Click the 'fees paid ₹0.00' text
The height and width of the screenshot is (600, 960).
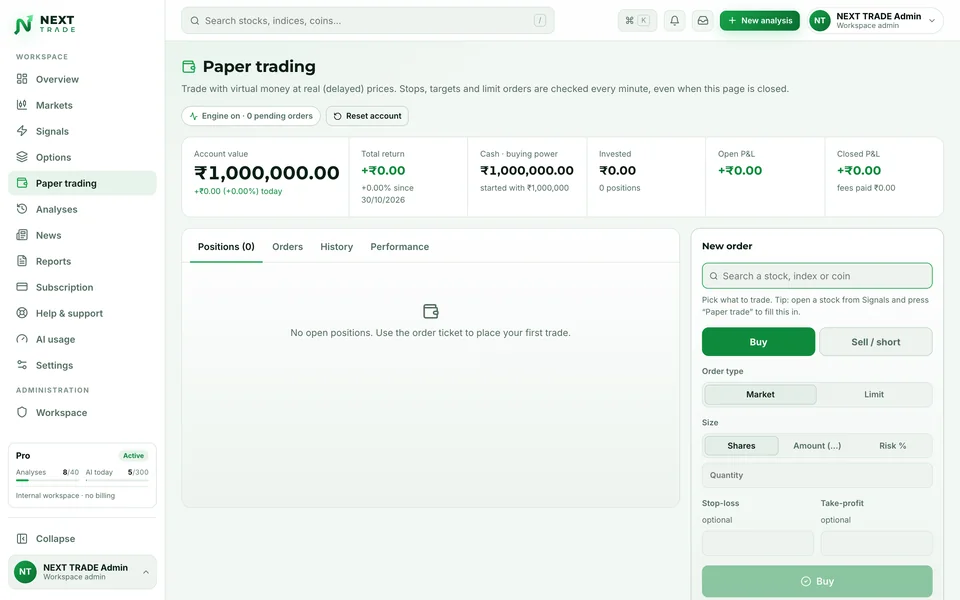866,188
